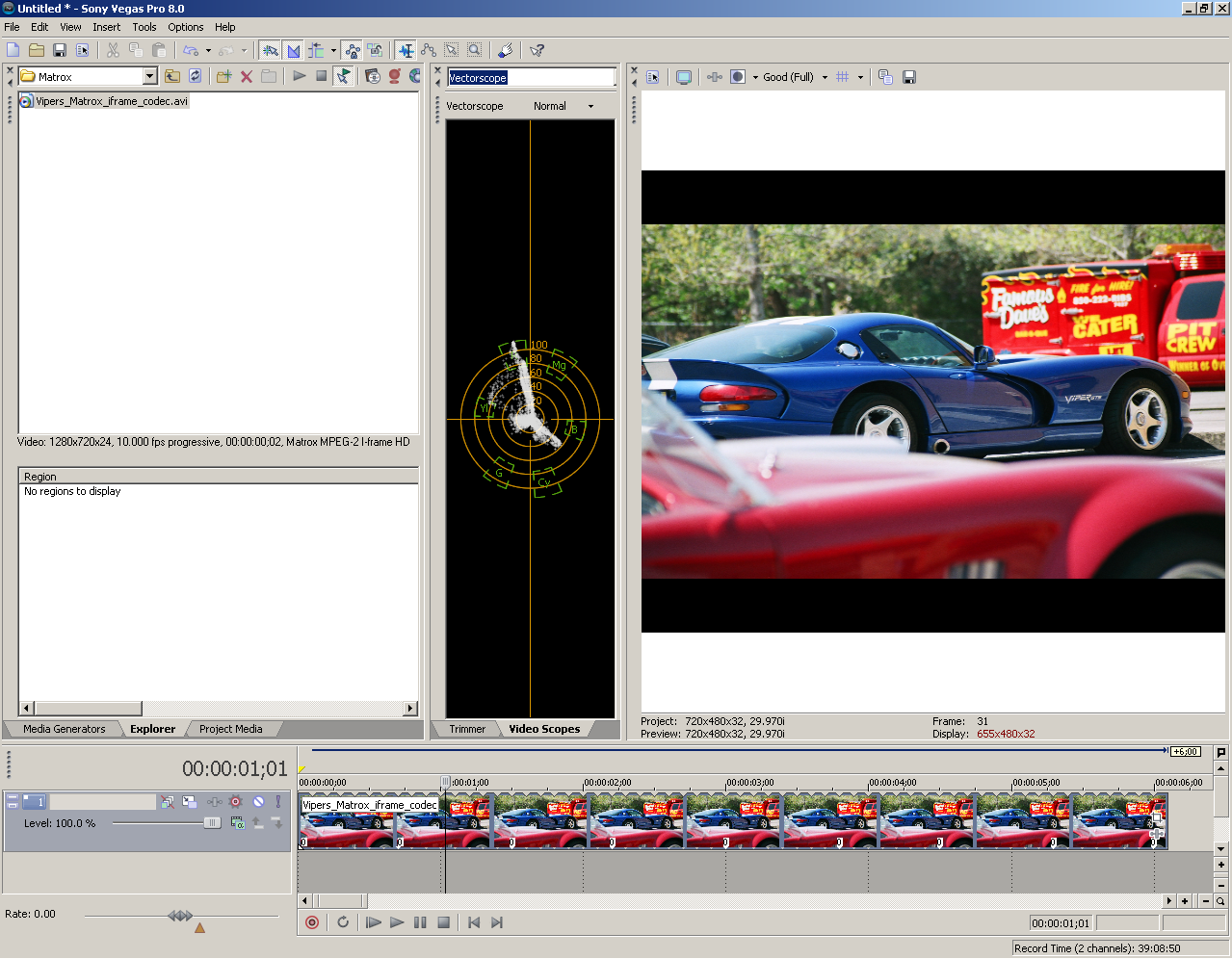This screenshot has width=1232, height=959.
Task: Click the red Record button in transport bar
Action: 312,922
